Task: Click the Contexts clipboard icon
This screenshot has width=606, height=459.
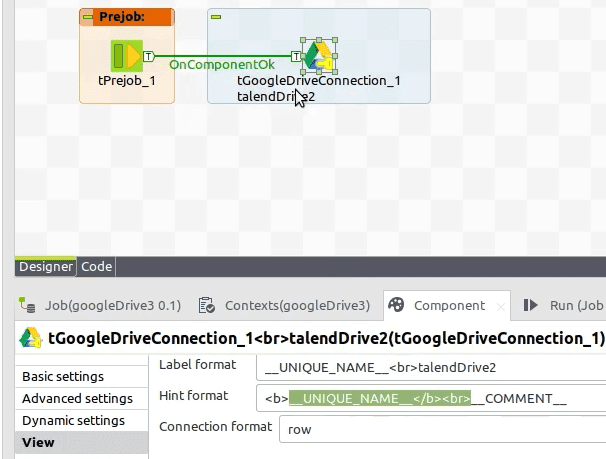Action: (206, 305)
